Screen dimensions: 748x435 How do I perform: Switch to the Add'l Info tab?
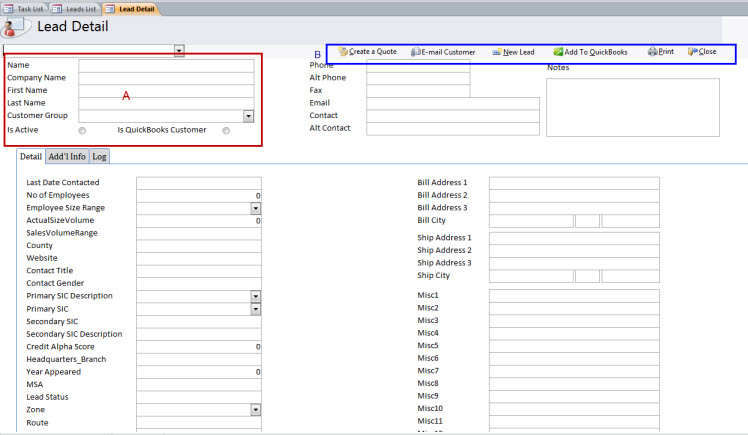[x=67, y=156]
